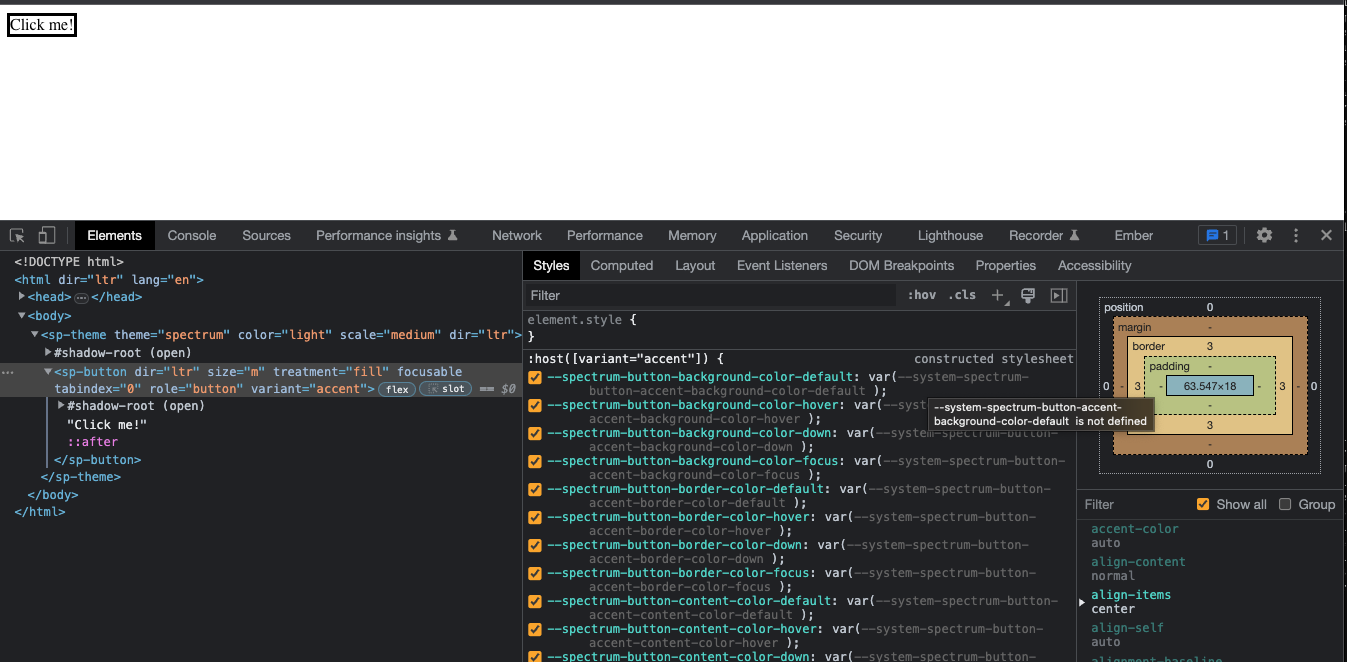The width and height of the screenshot is (1347, 662).
Task: Open the three-dot DevTools menu
Action: point(1295,235)
